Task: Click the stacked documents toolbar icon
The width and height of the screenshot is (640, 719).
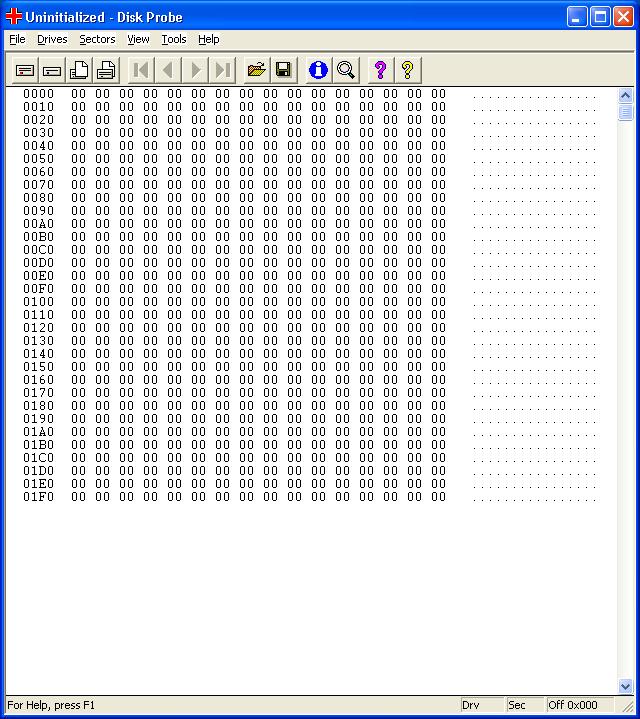Action: pyautogui.click(x=79, y=70)
